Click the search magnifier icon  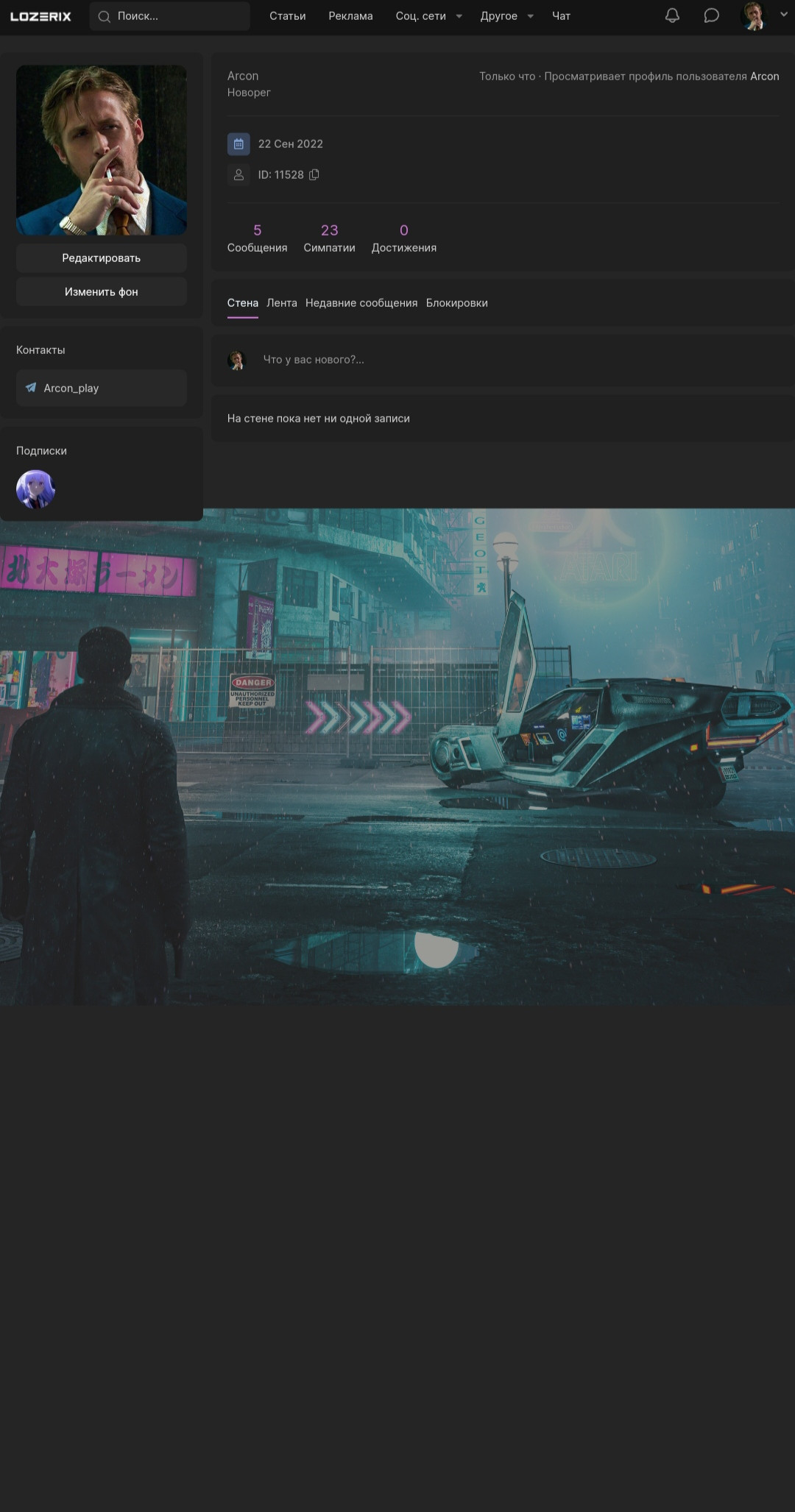pos(105,16)
